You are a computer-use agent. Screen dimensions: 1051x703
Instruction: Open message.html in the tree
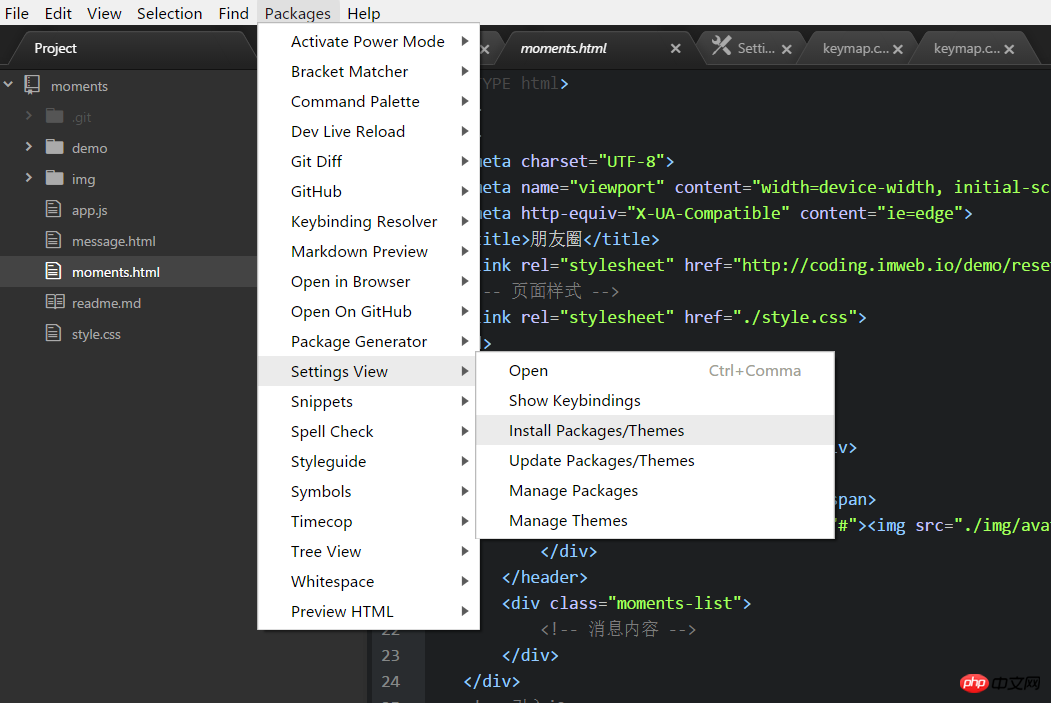pyautogui.click(x=113, y=241)
